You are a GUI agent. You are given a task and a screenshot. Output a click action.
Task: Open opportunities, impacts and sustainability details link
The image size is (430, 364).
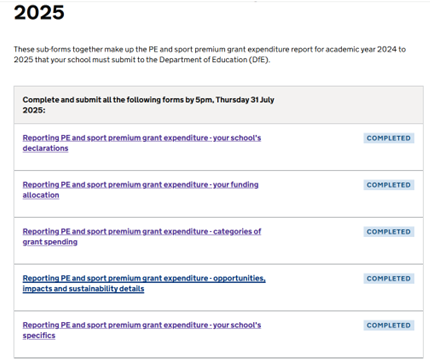click(144, 283)
